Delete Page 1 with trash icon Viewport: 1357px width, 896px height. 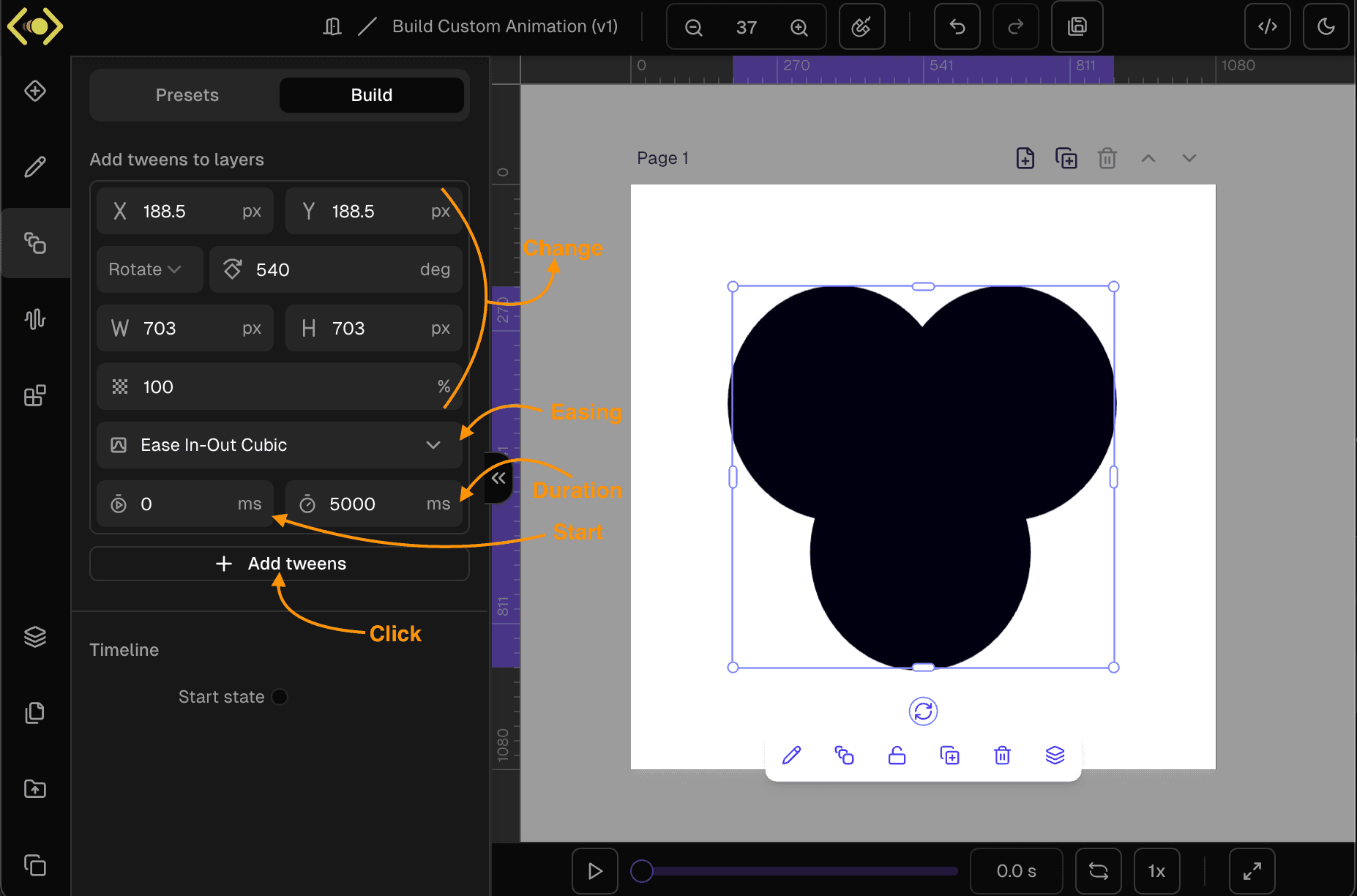[1107, 158]
